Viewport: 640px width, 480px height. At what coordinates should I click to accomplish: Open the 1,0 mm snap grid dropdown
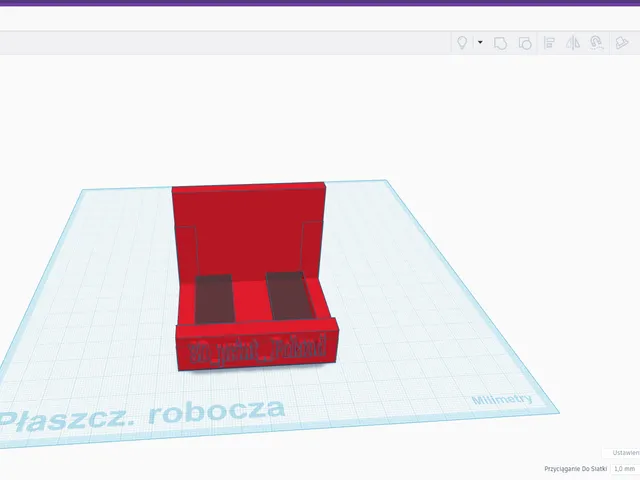pos(626,469)
